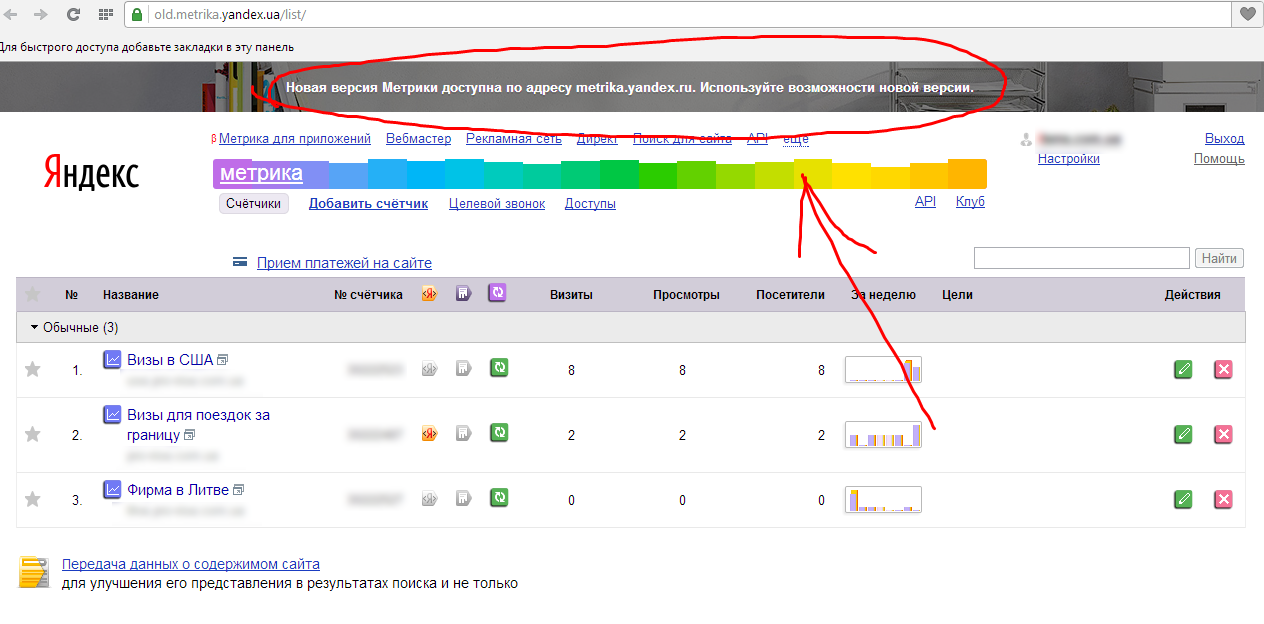Click the counter search input field
The height and width of the screenshot is (624, 1264).
point(1082,258)
